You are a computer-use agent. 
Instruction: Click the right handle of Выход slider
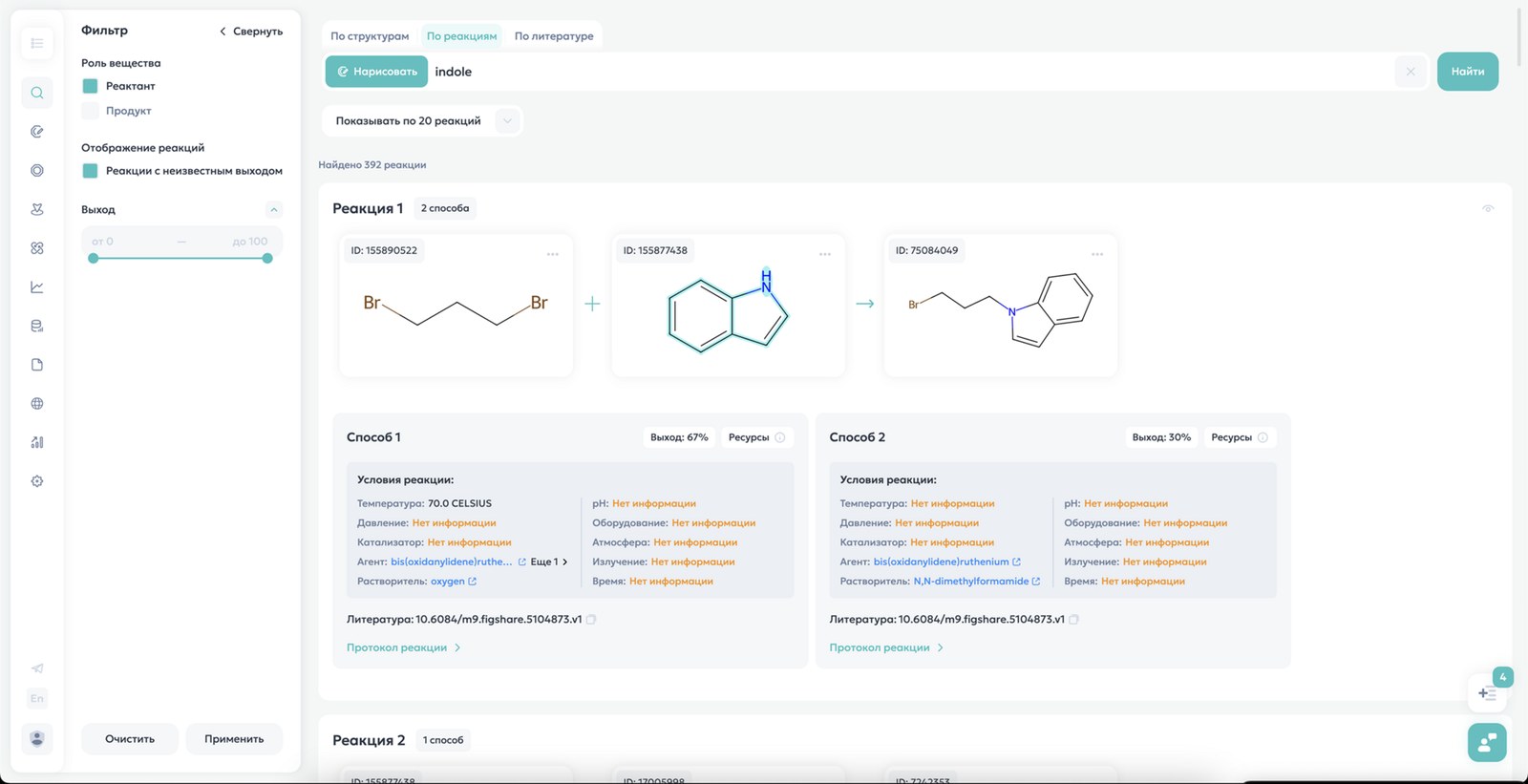(x=267, y=258)
